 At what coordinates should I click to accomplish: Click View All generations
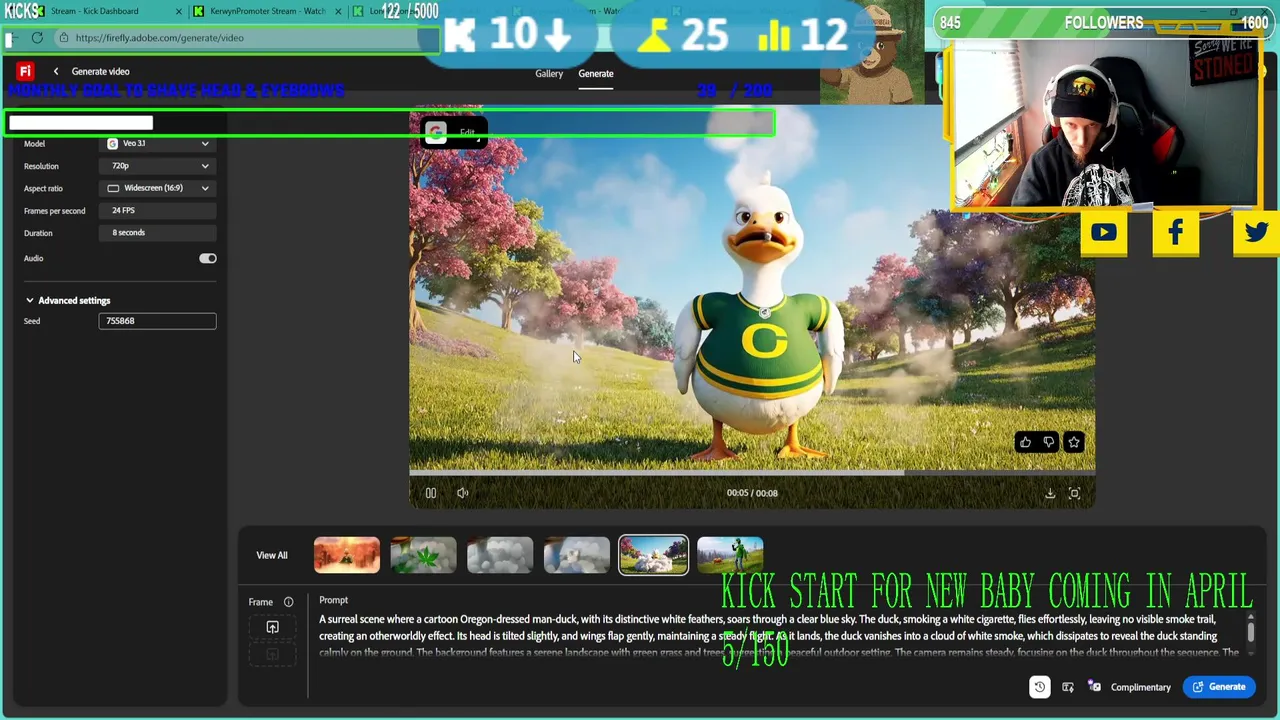click(272, 555)
